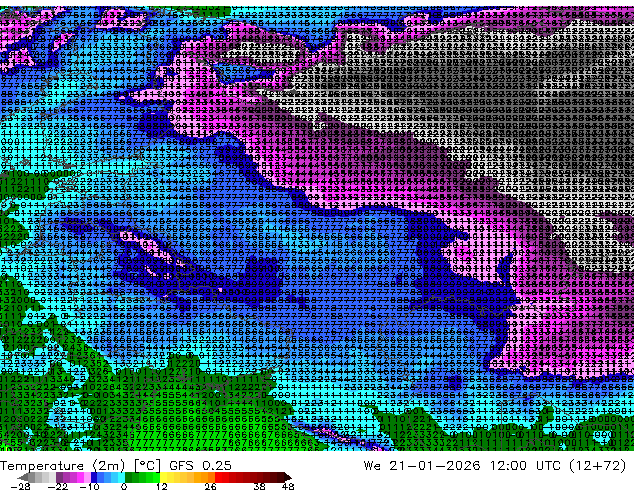Click the "12:00 UTC" time text
The width and height of the screenshot is (634, 490).
point(525,465)
